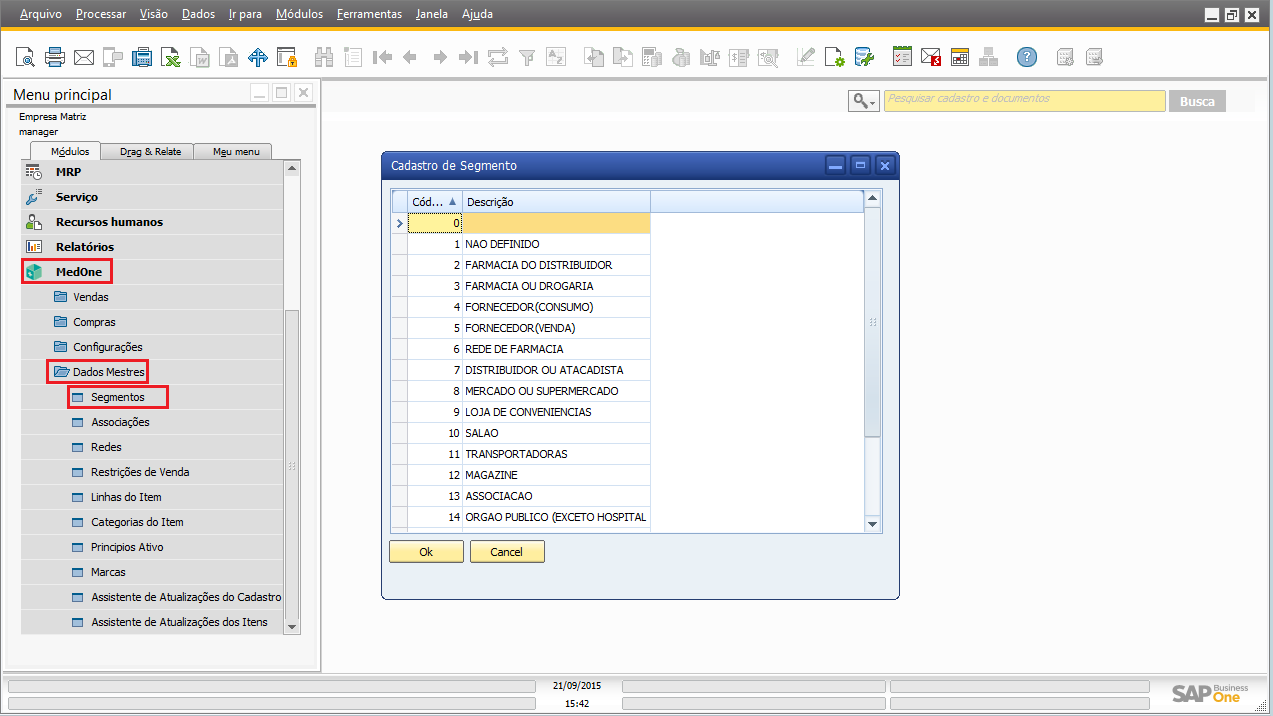Click the Print icon in toolbar
The width and height of the screenshot is (1273, 716).
(54, 57)
